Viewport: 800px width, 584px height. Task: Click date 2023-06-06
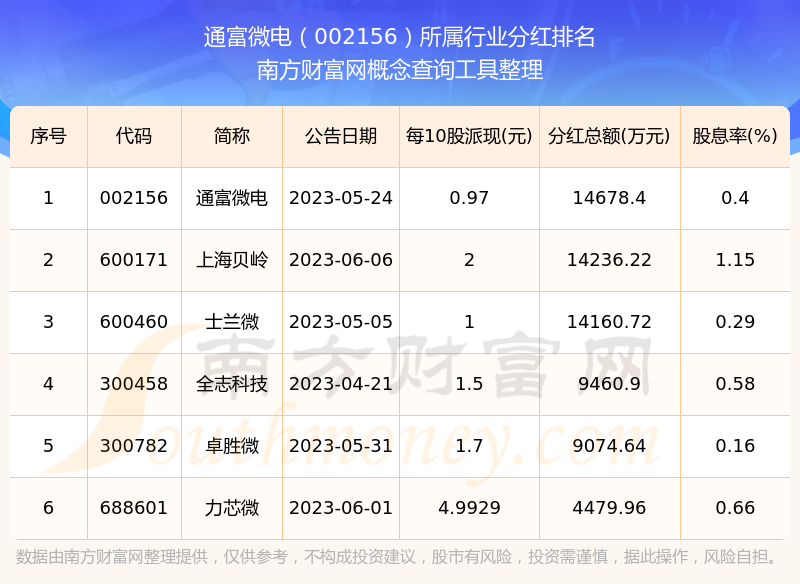point(341,260)
